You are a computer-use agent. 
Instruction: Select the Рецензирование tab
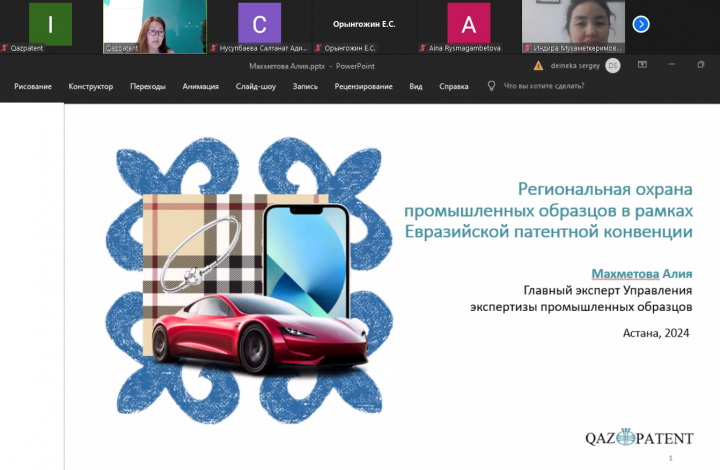point(364,87)
